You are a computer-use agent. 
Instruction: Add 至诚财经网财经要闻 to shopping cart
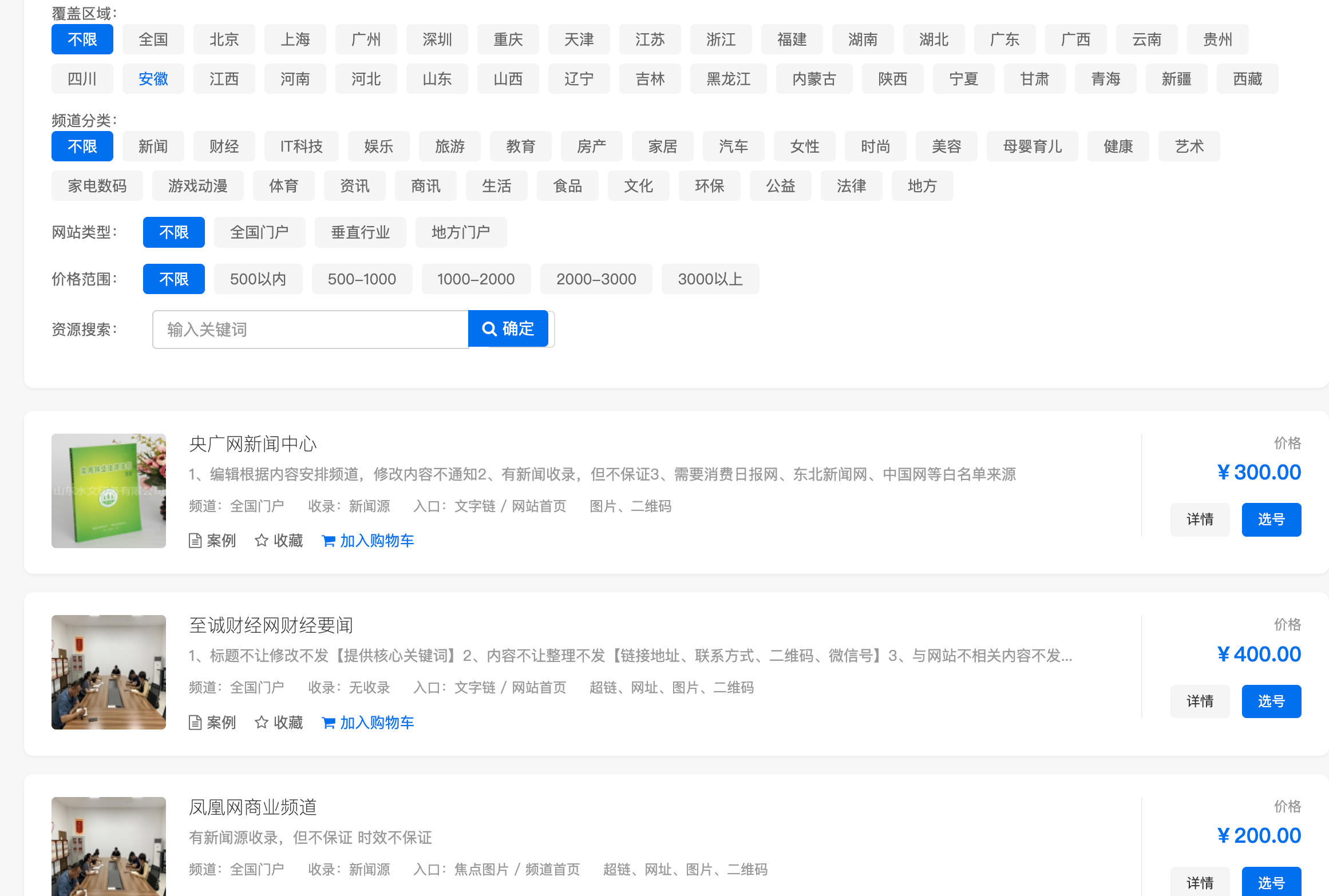click(367, 723)
